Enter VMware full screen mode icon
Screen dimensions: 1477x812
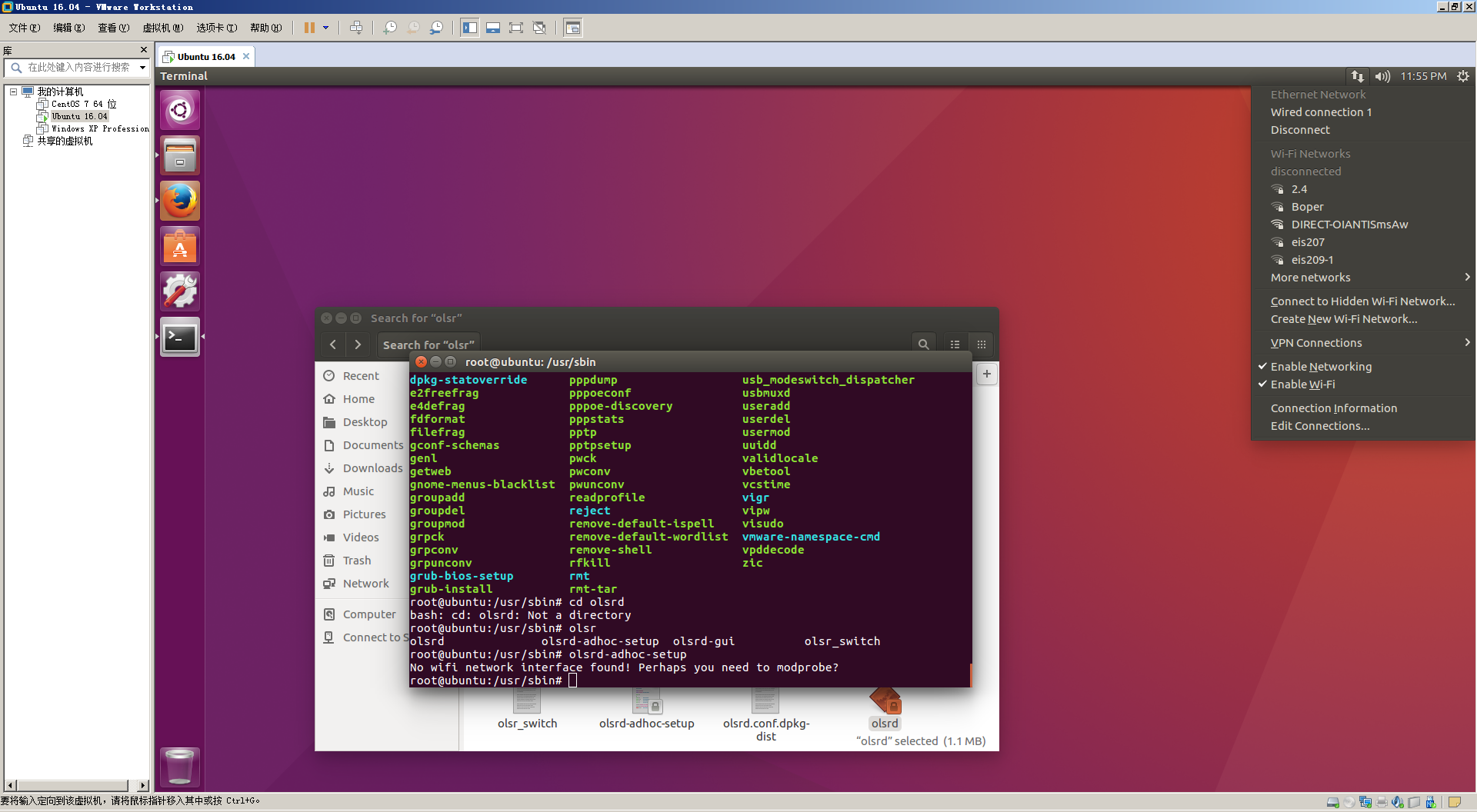tap(516, 28)
